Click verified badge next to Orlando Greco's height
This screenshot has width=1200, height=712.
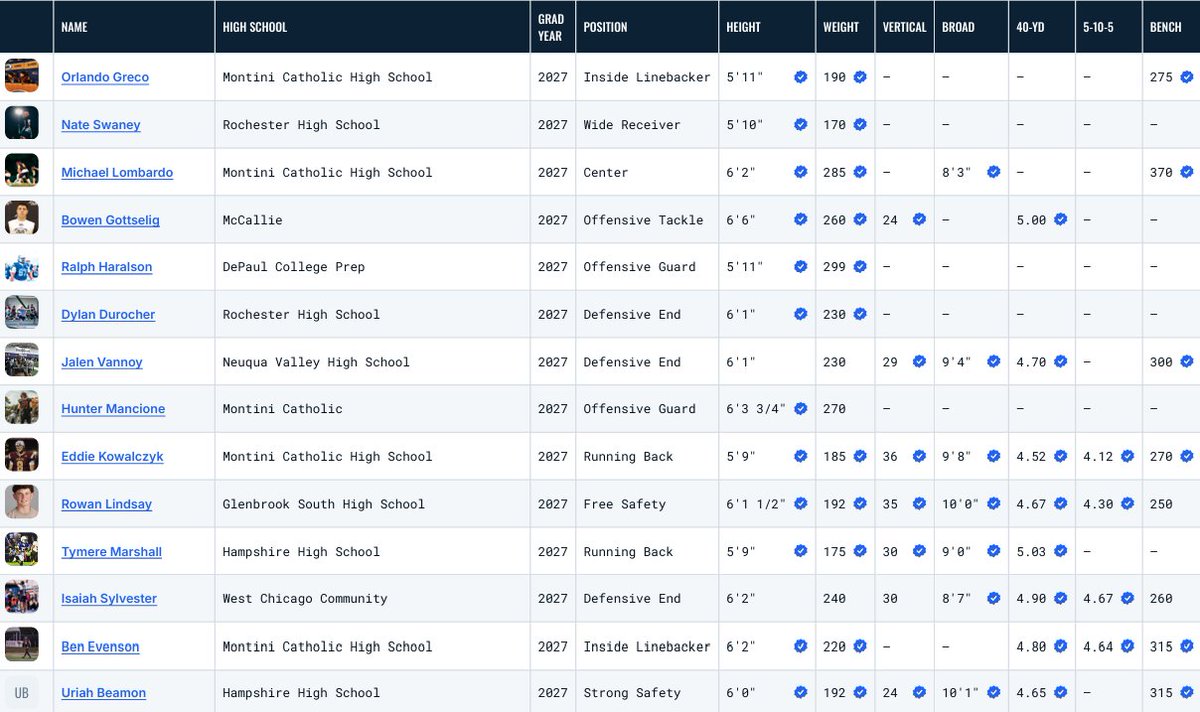[800, 77]
